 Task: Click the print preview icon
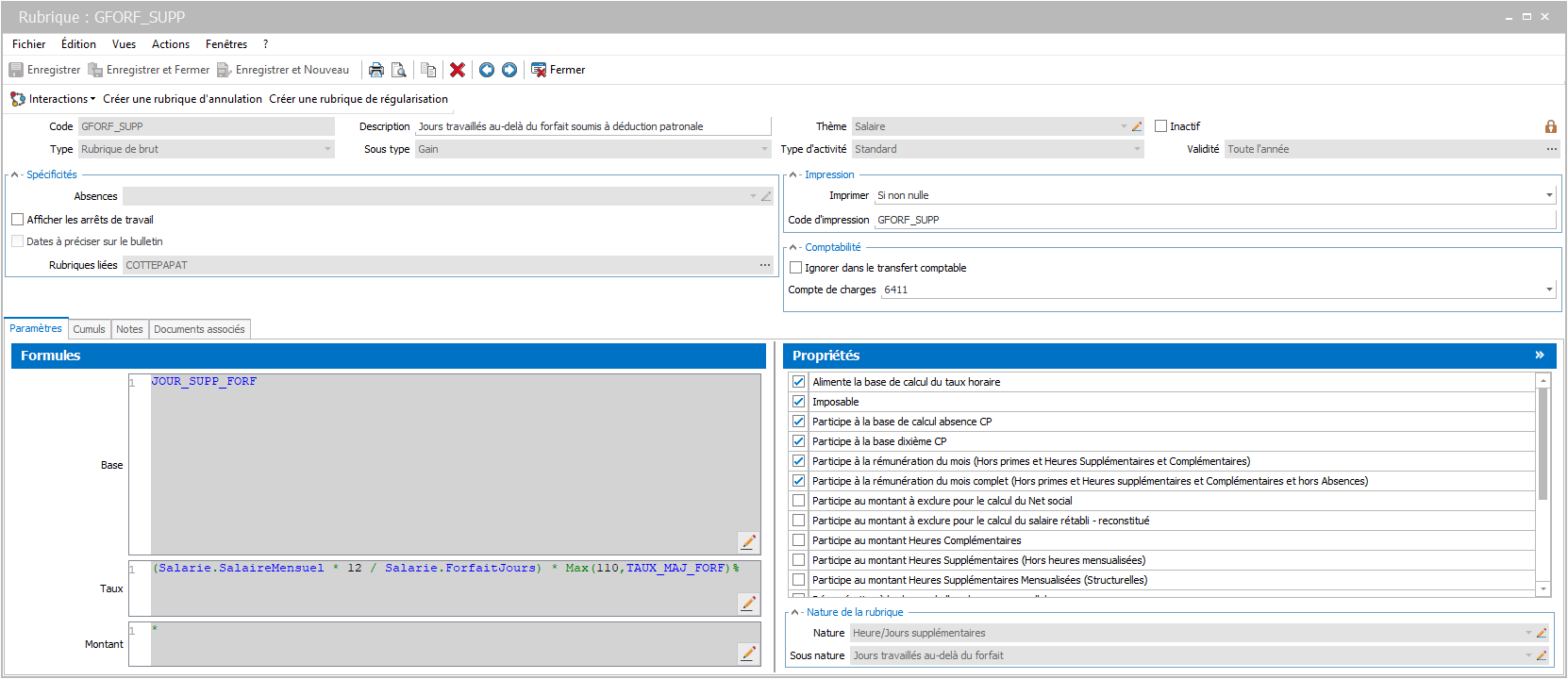click(399, 70)
